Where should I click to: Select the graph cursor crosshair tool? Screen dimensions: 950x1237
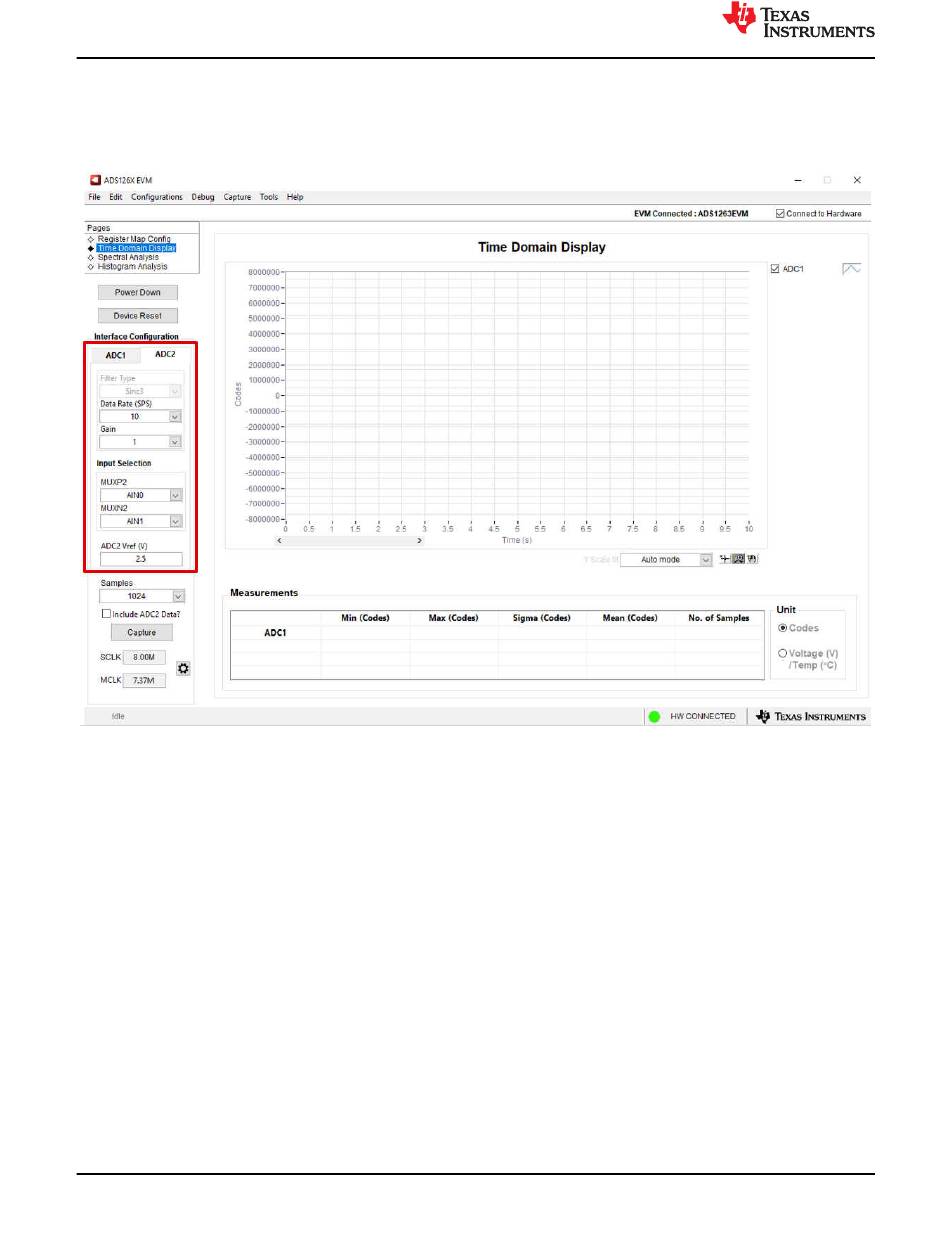(x=724, y=559)
